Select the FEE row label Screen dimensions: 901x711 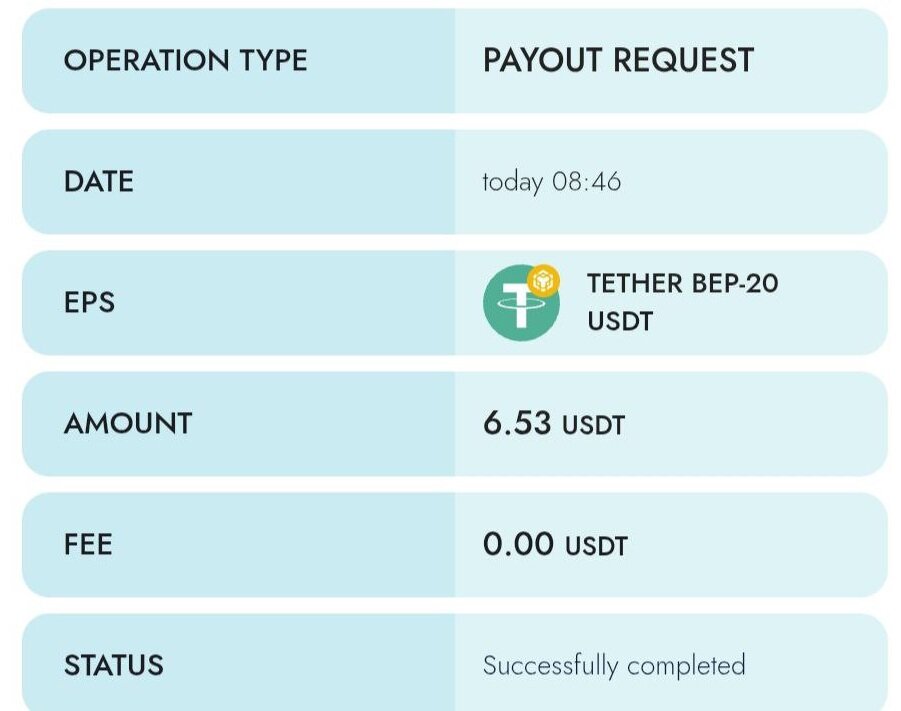(88, 545)
